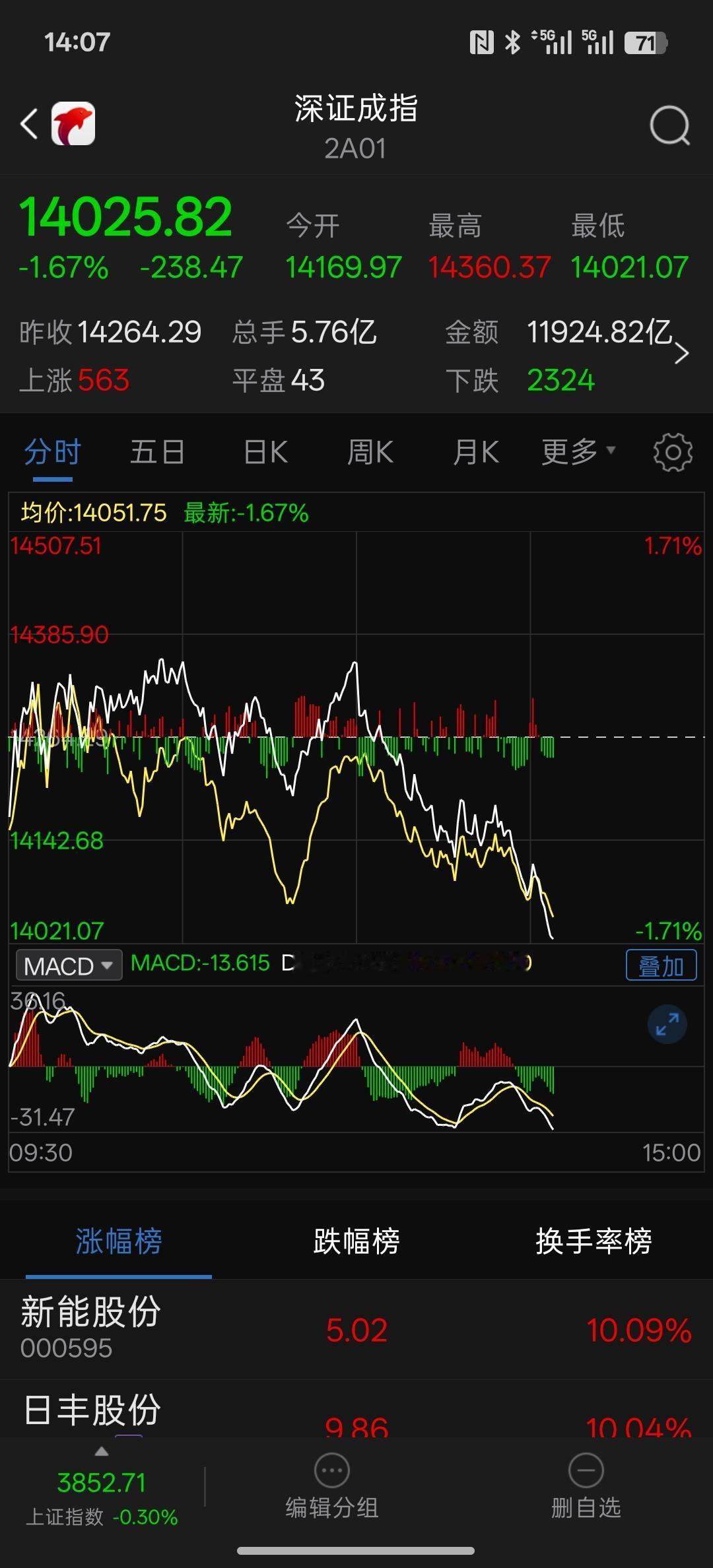Tap the 删自选 minus circle icon
The width and height of the screenshot is (713, 1568).
pyautogui.click(x=586, y=1470)
